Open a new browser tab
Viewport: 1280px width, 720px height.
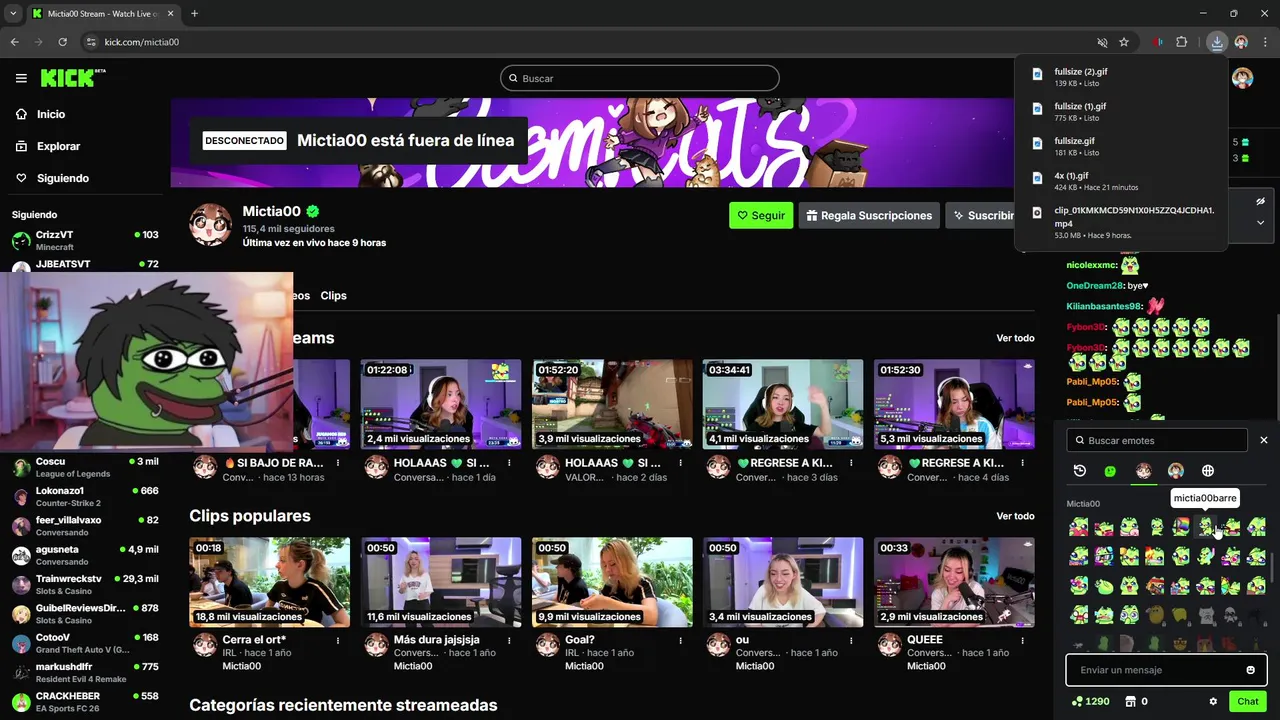coord(194,13)
